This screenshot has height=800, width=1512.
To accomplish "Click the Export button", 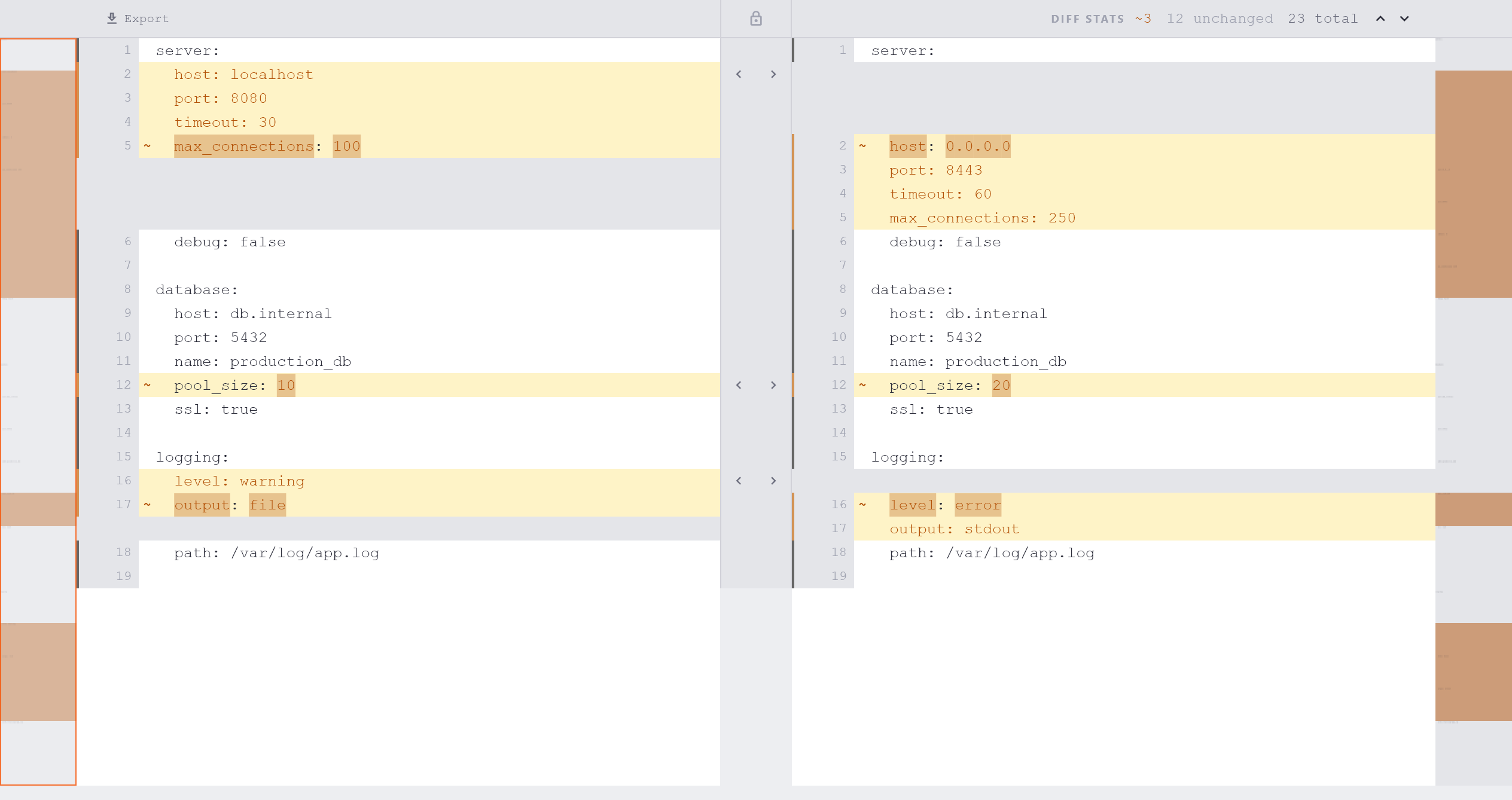I will click(x=138, y=19).
